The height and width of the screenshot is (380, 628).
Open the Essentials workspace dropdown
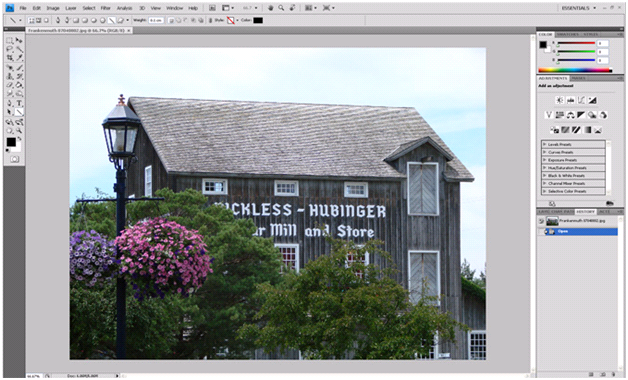pos(578,8)
